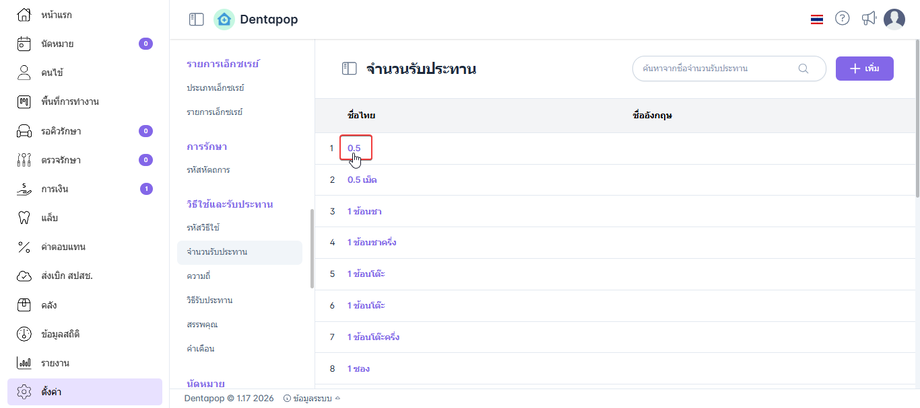
Task: Expand the ข้อมูลระบบ footer info
Action: point(311,398)
